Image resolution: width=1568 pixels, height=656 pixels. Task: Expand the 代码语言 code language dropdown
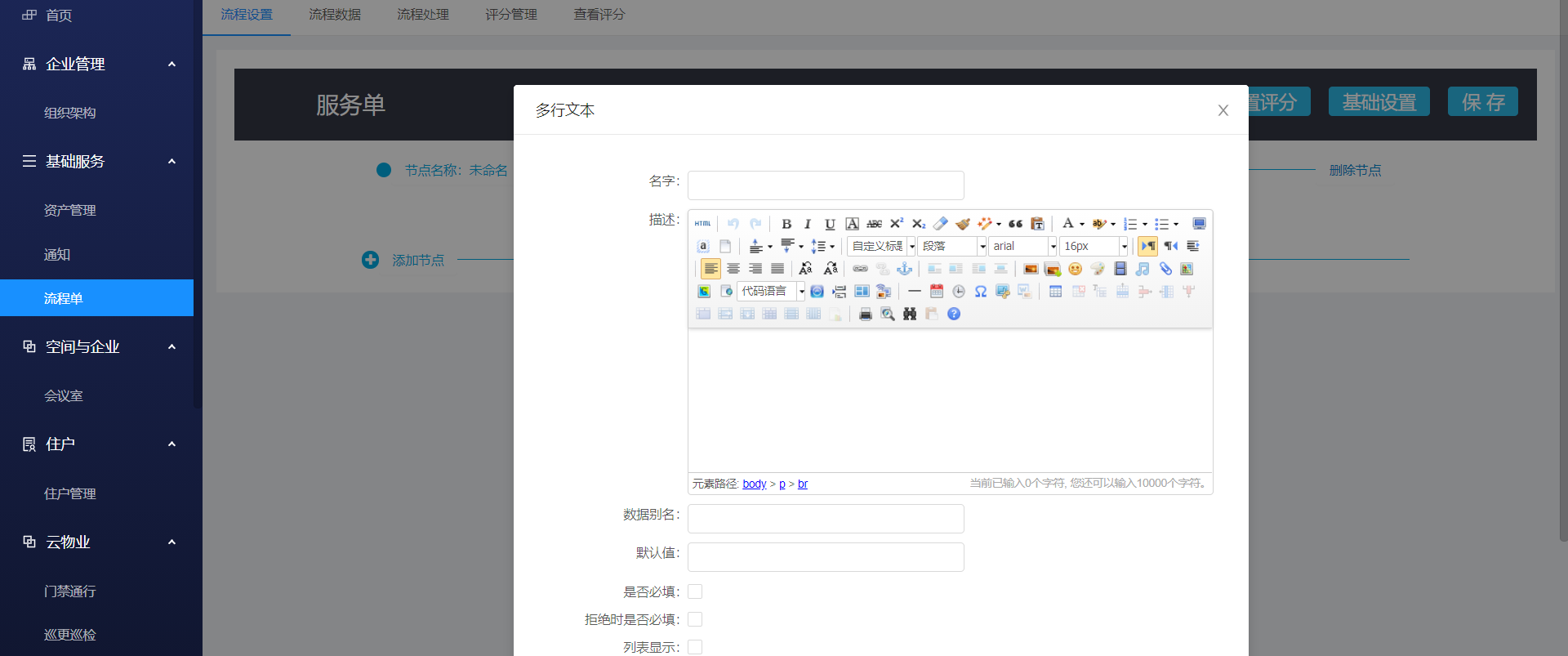click(772, 292)
